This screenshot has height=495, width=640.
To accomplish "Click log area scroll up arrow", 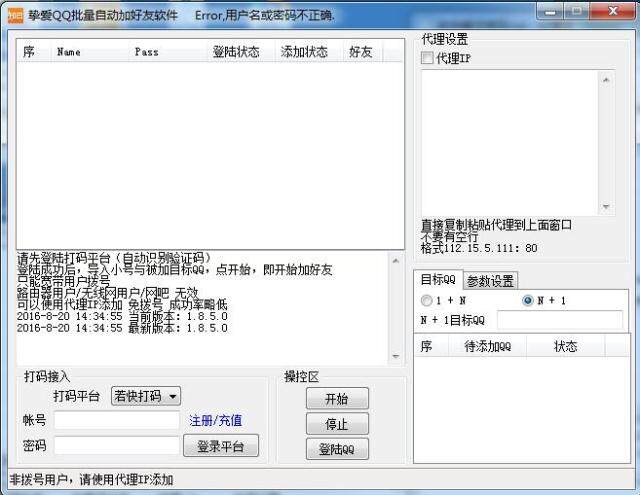I will 396,261.
